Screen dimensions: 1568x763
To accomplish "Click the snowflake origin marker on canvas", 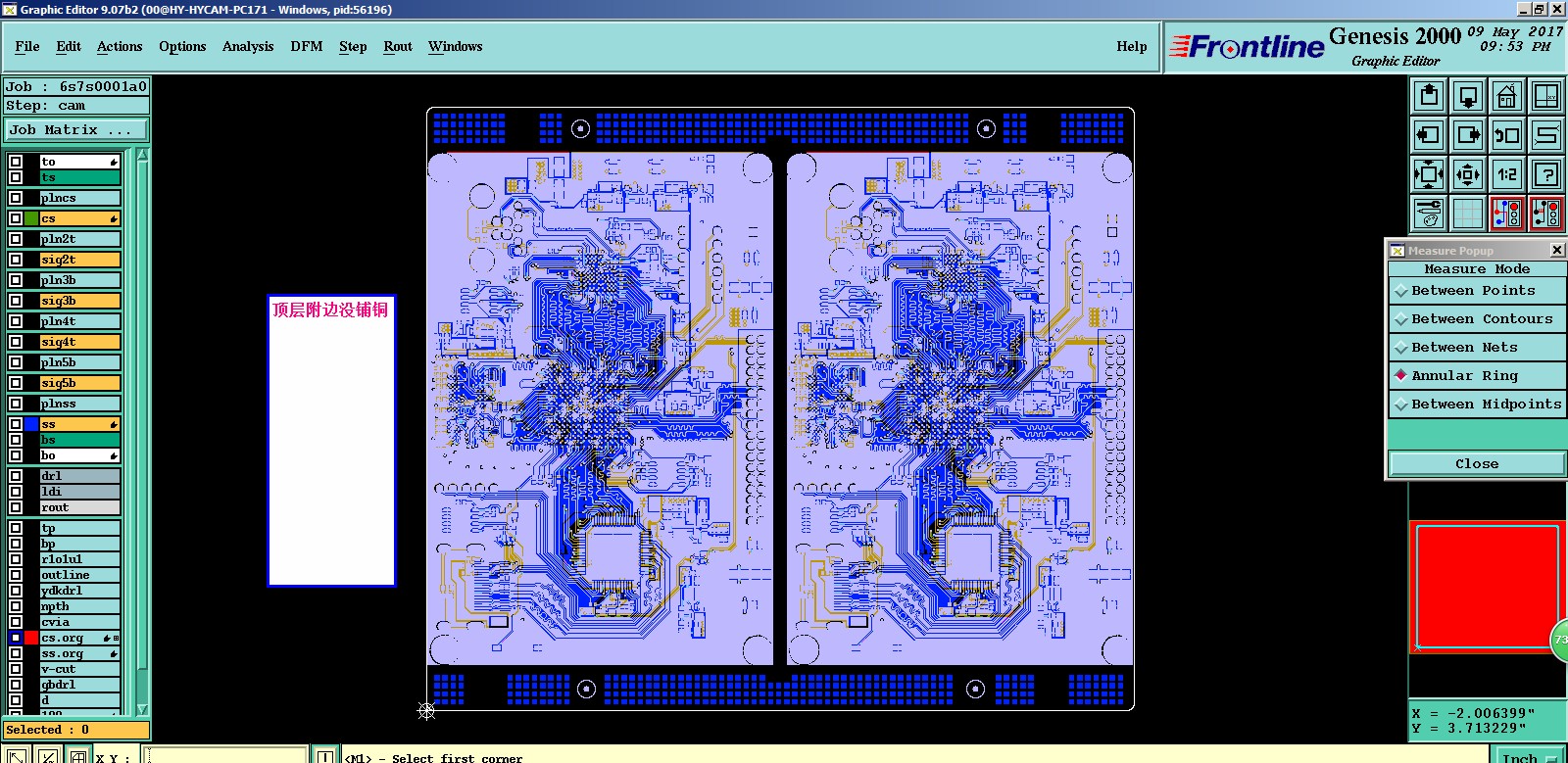I will click(426, 710).
